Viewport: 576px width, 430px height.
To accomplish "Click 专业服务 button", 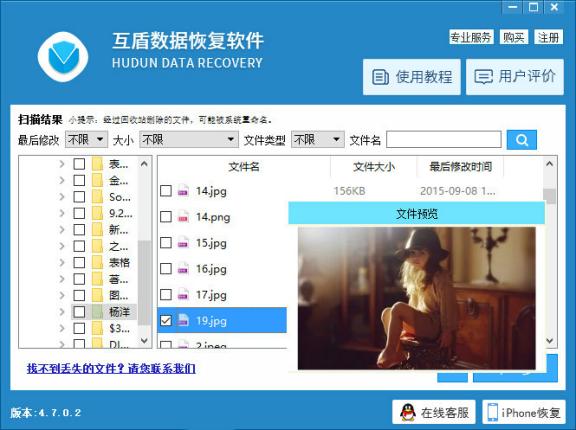I will [471, 37].
